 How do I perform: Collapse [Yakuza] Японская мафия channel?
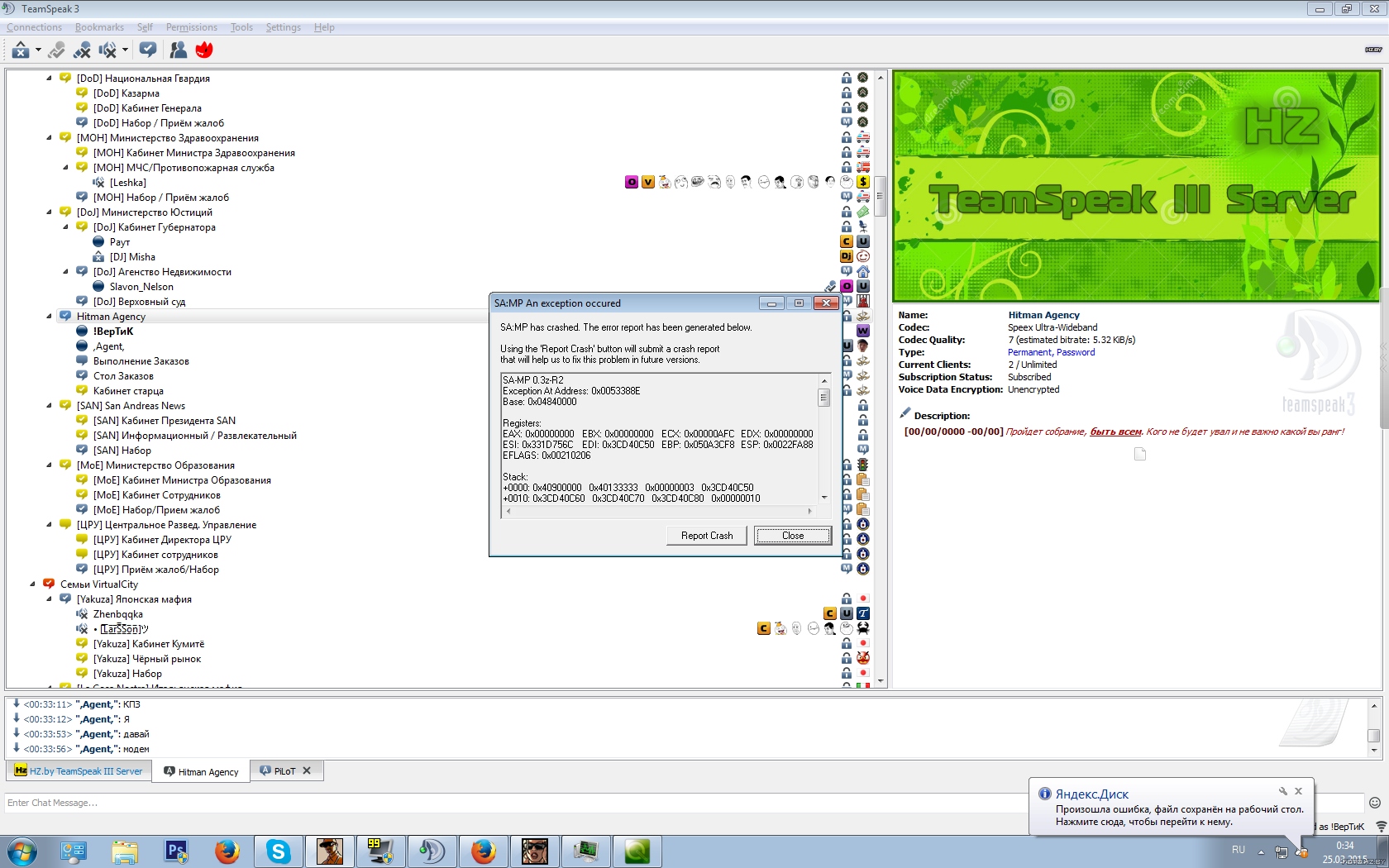coord(49,599)
